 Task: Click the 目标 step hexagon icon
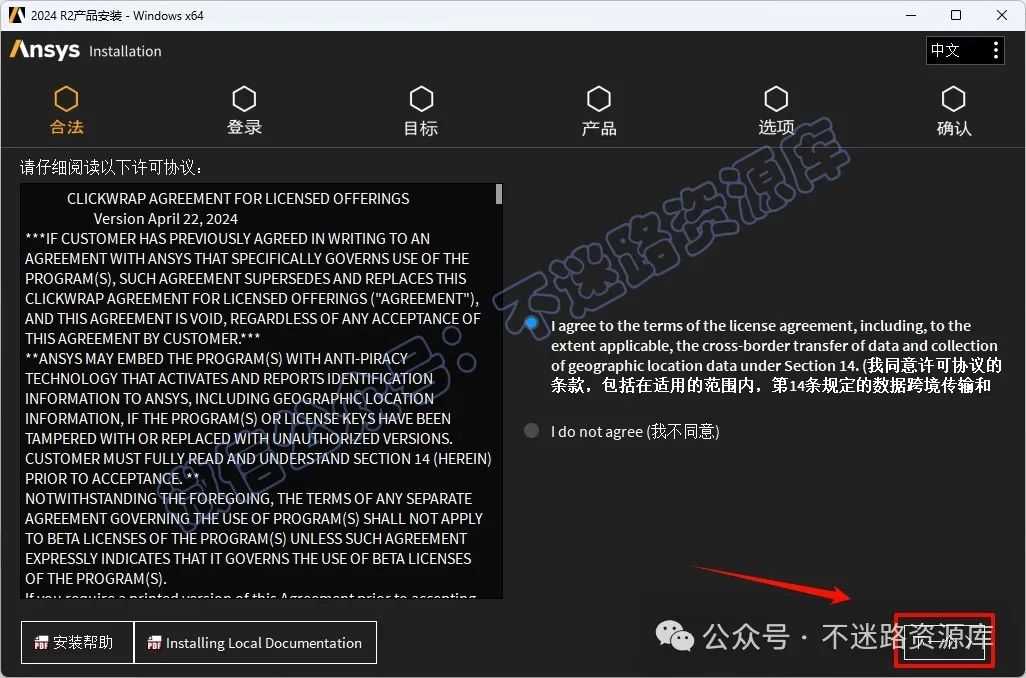coord(421,99)
